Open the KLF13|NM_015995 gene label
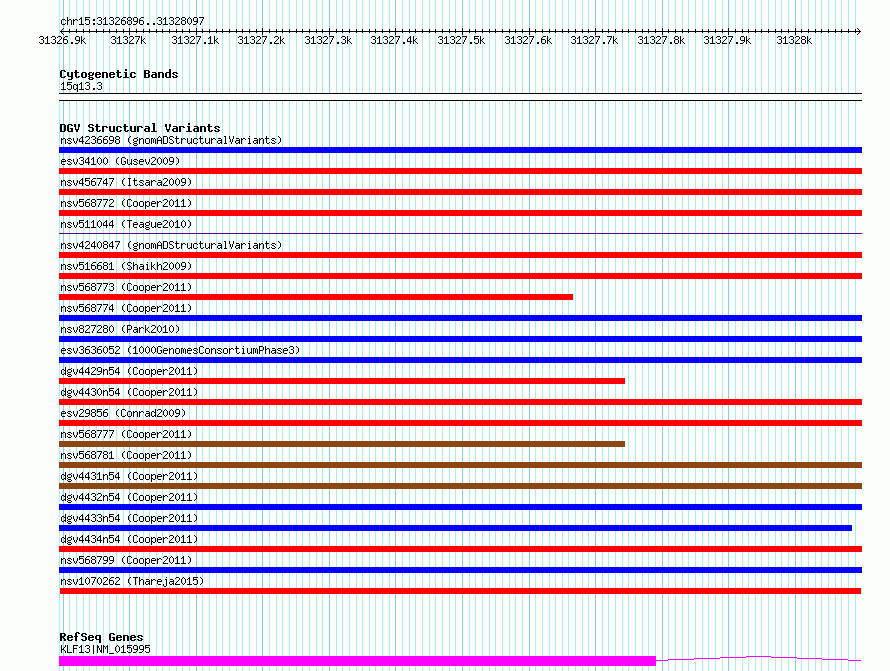Viewport: 890px width, 671px height. click(105, 649)
